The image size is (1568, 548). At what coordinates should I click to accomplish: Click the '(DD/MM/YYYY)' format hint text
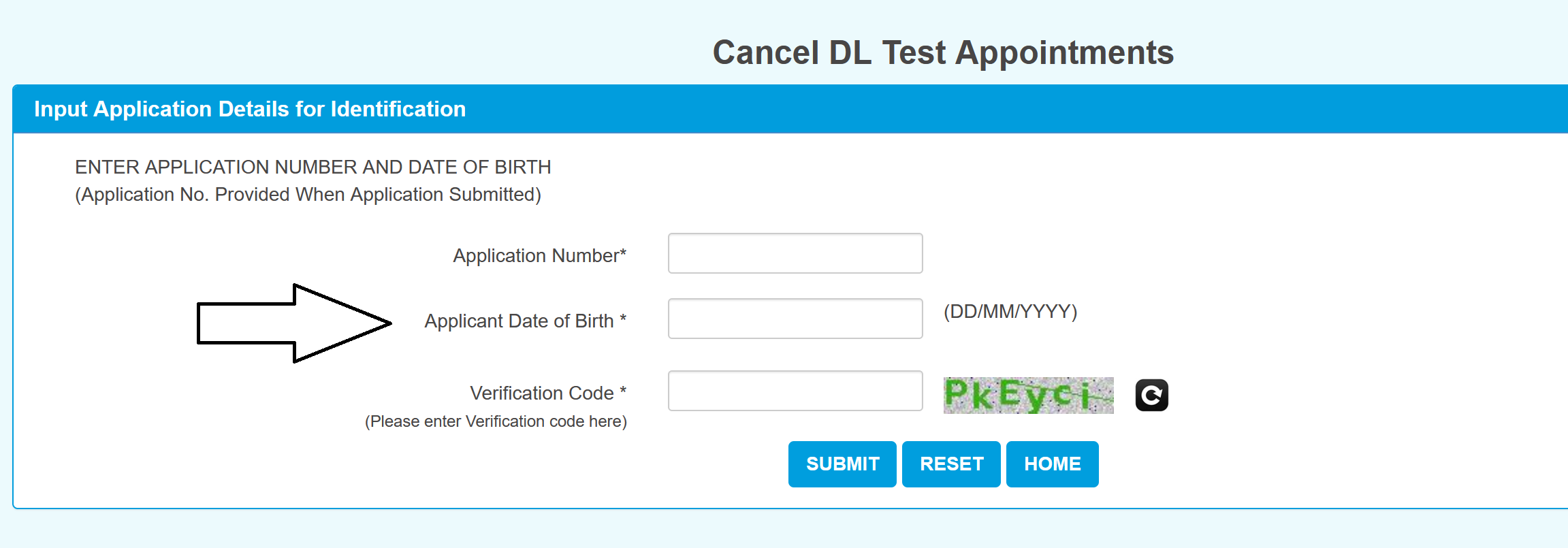[x=1009, y=312]
